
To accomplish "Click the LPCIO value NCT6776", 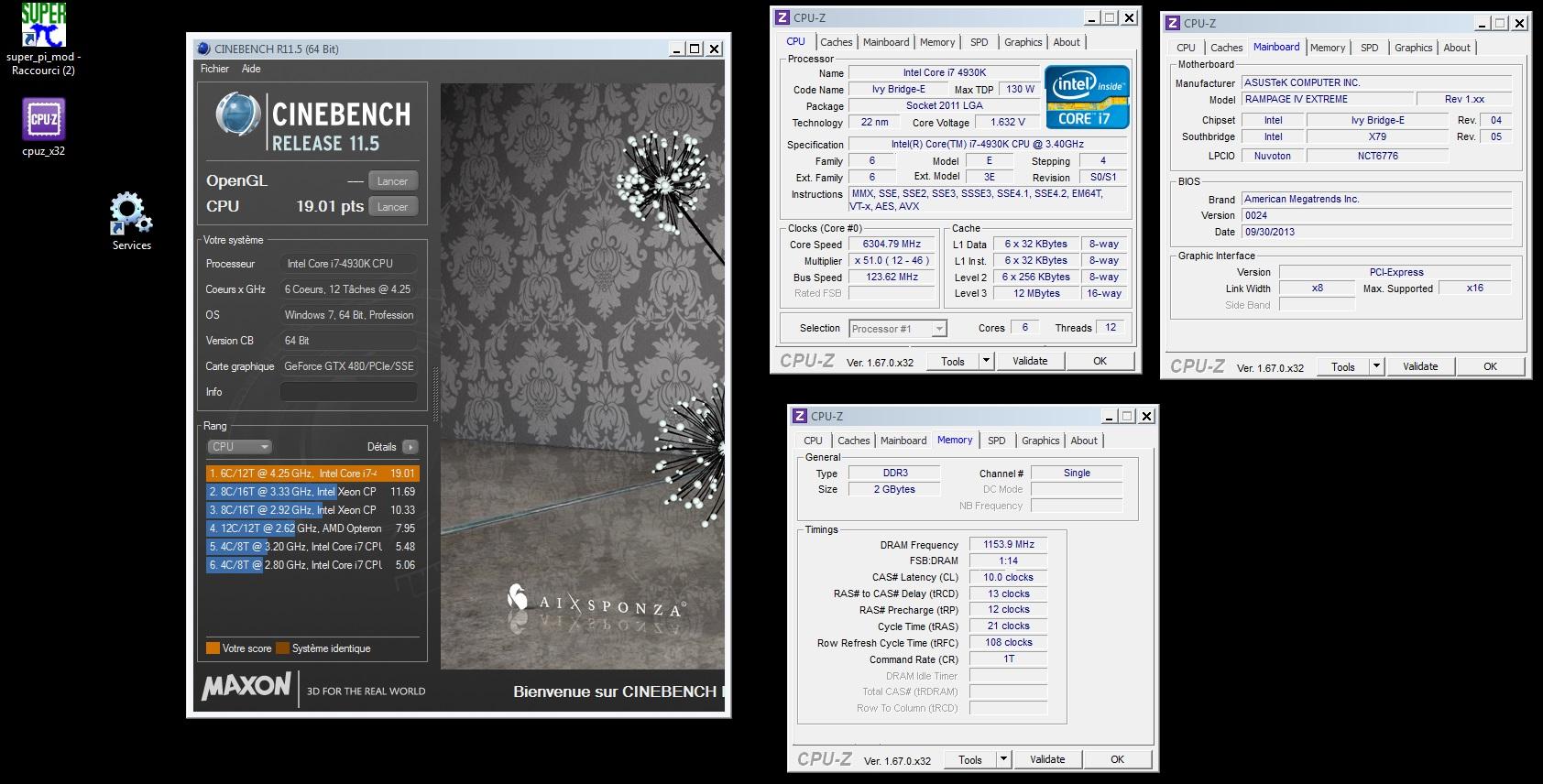I will click(1378, 156).
